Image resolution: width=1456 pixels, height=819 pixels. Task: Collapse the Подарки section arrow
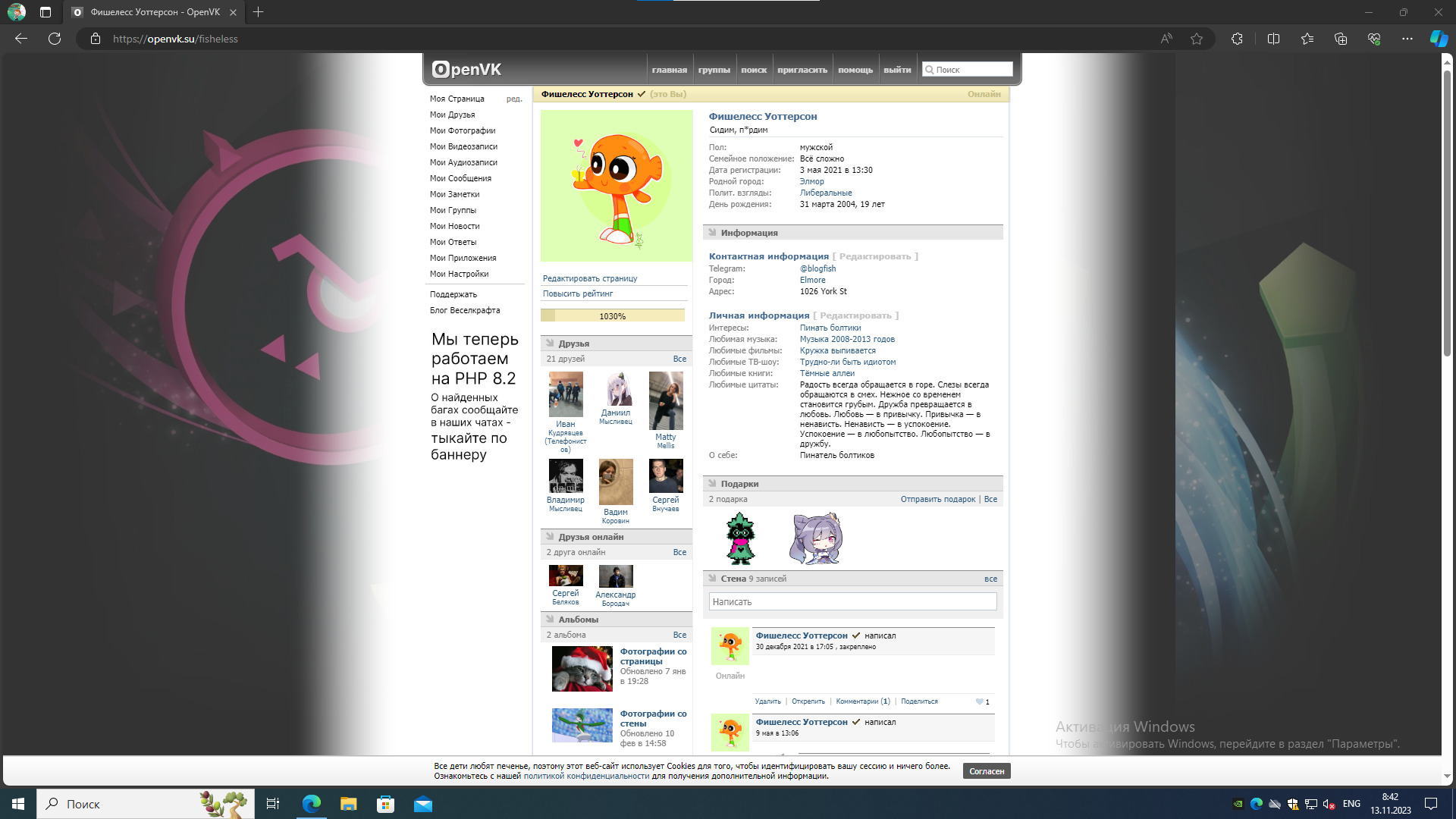point(712,484)
